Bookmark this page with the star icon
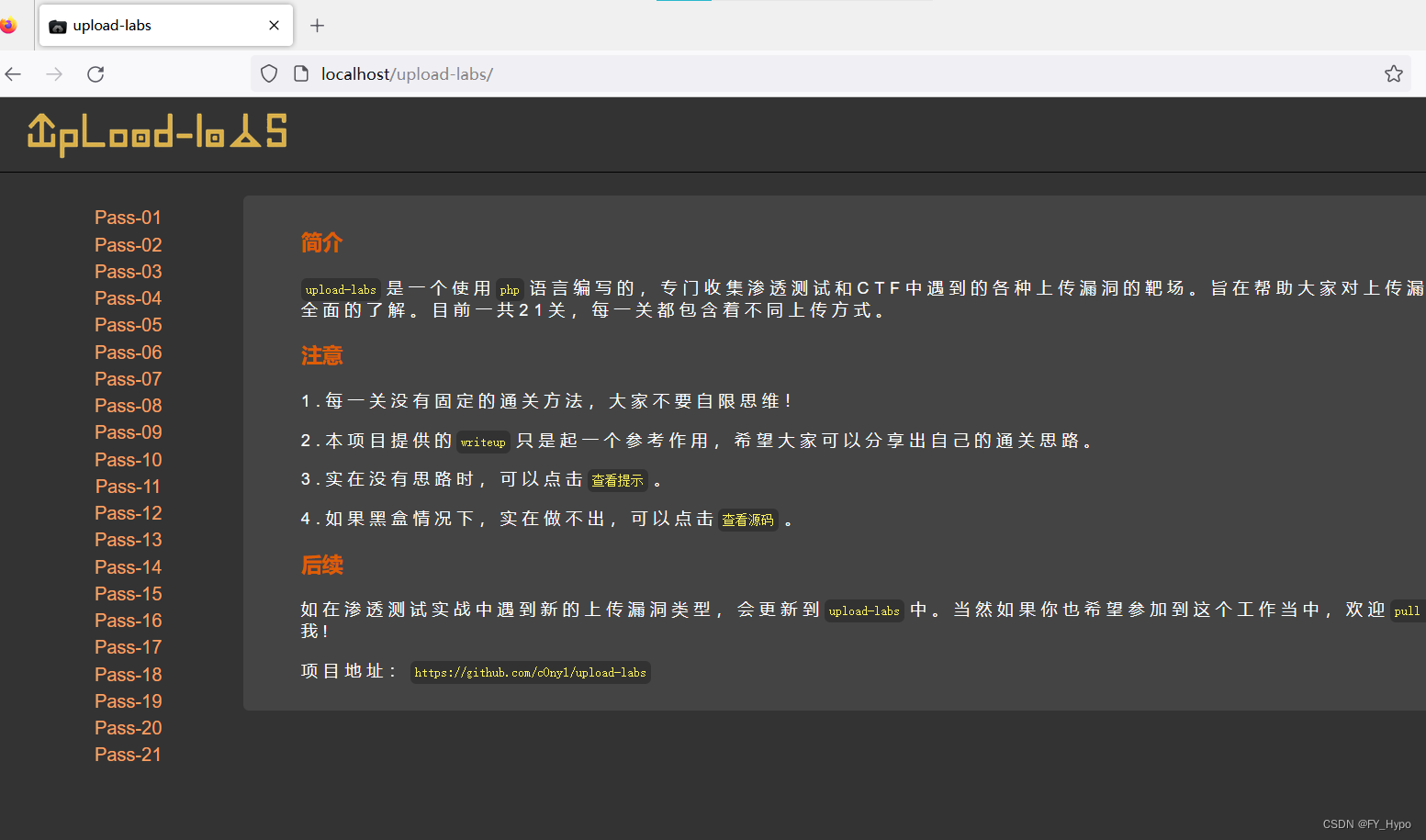The height and width of the screenshot is (840, 1426). [1394, 74]
